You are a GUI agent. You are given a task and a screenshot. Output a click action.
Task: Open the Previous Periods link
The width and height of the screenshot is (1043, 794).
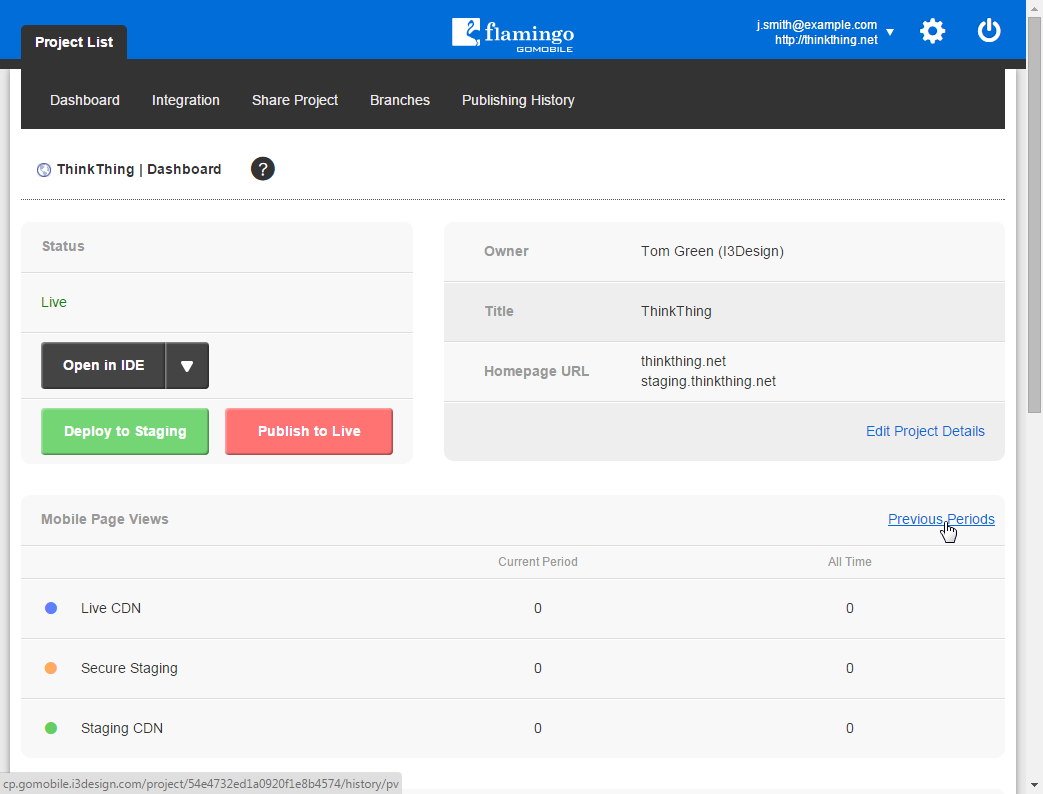941,519
